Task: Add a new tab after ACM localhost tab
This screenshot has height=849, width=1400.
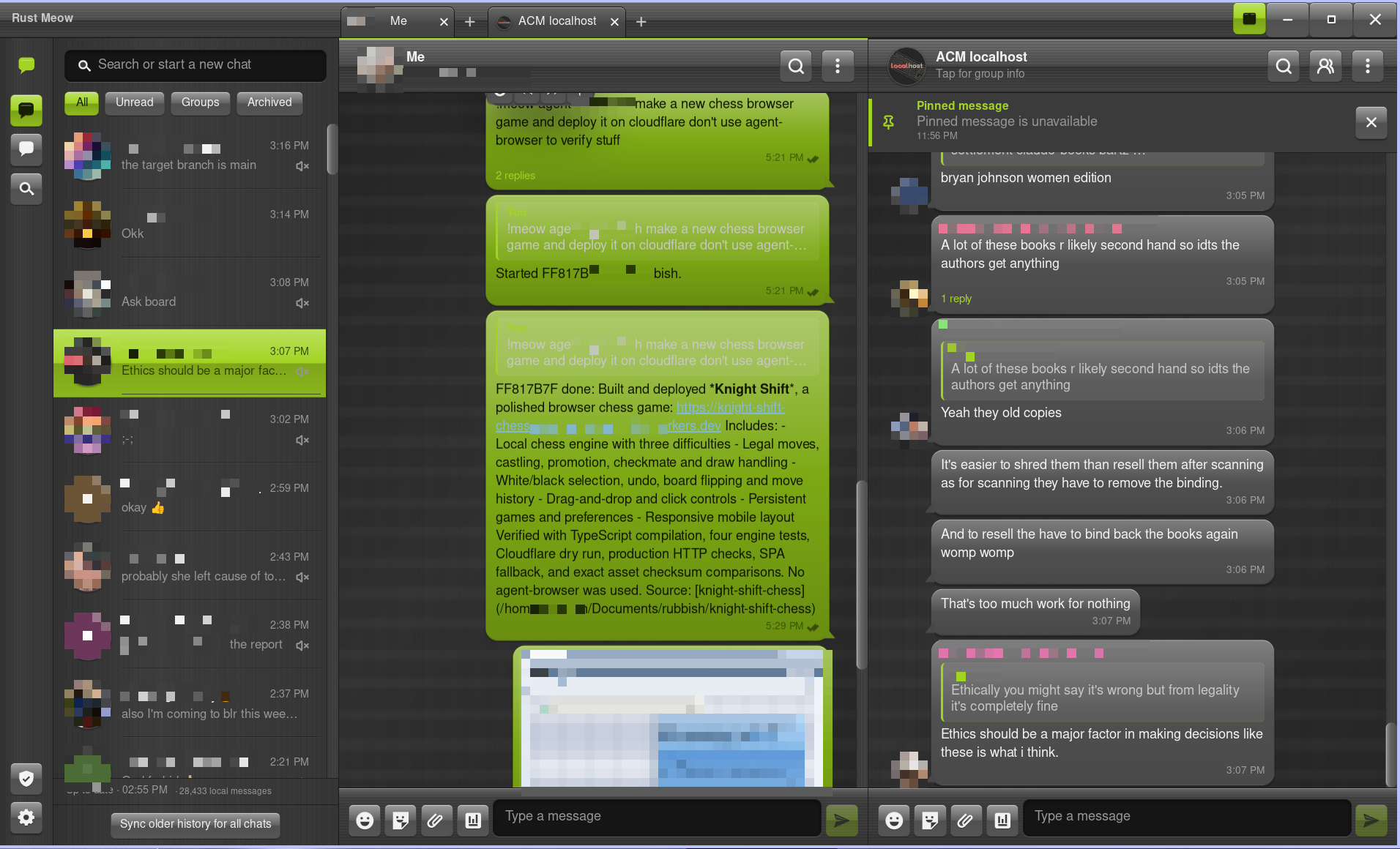Action: (641, 22)
